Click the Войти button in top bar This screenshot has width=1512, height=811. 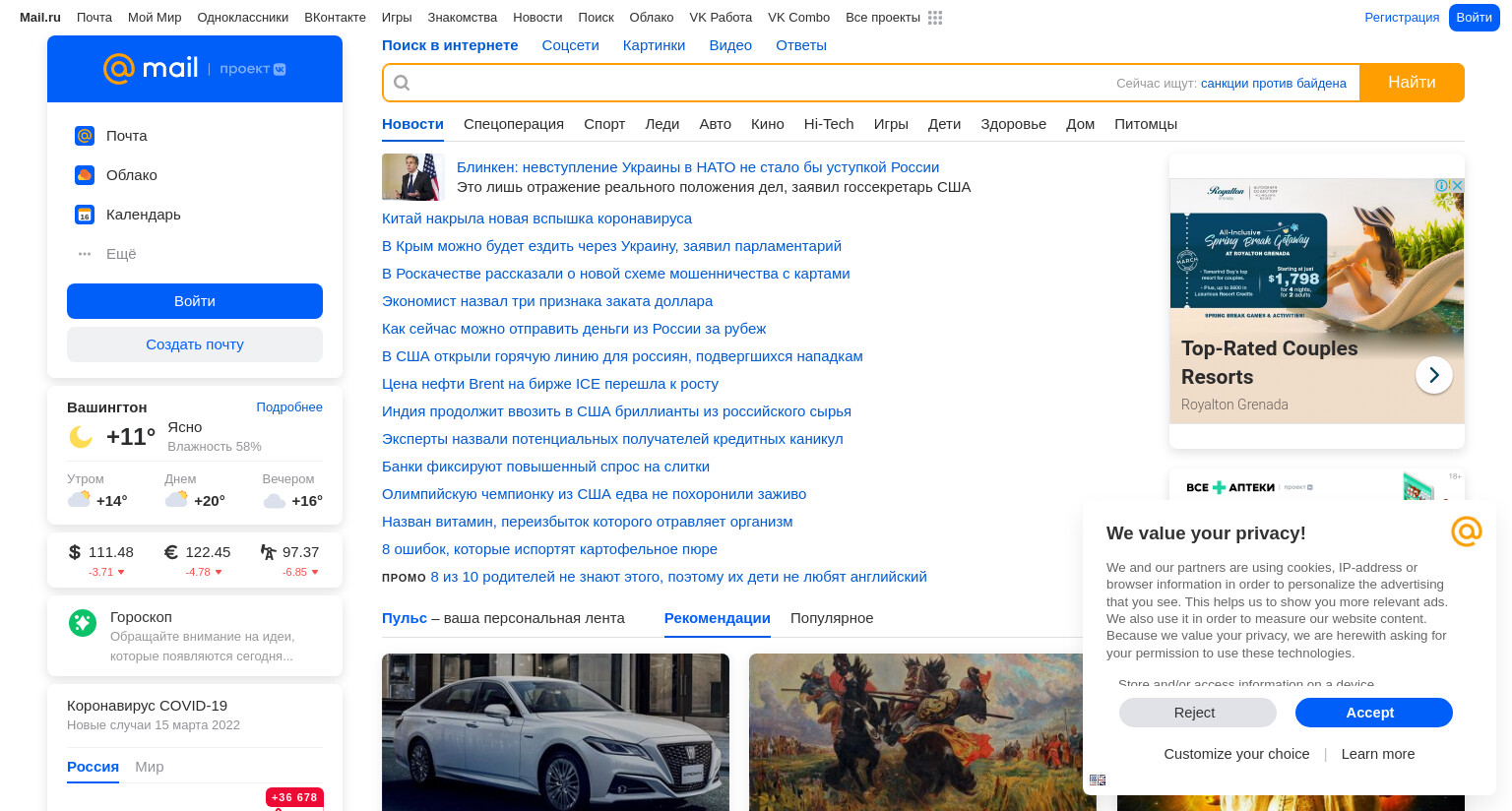[1475, 18]
